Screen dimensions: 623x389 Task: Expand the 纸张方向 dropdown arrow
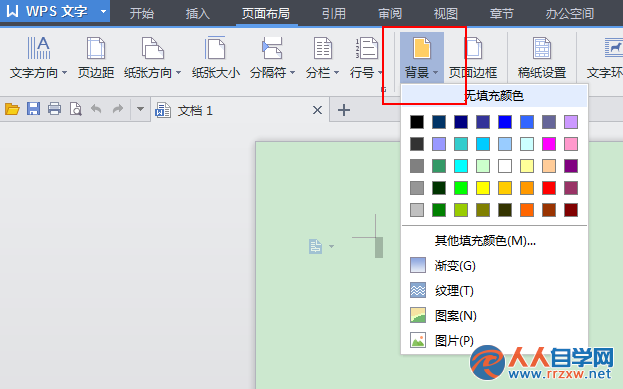pos(178,73)
